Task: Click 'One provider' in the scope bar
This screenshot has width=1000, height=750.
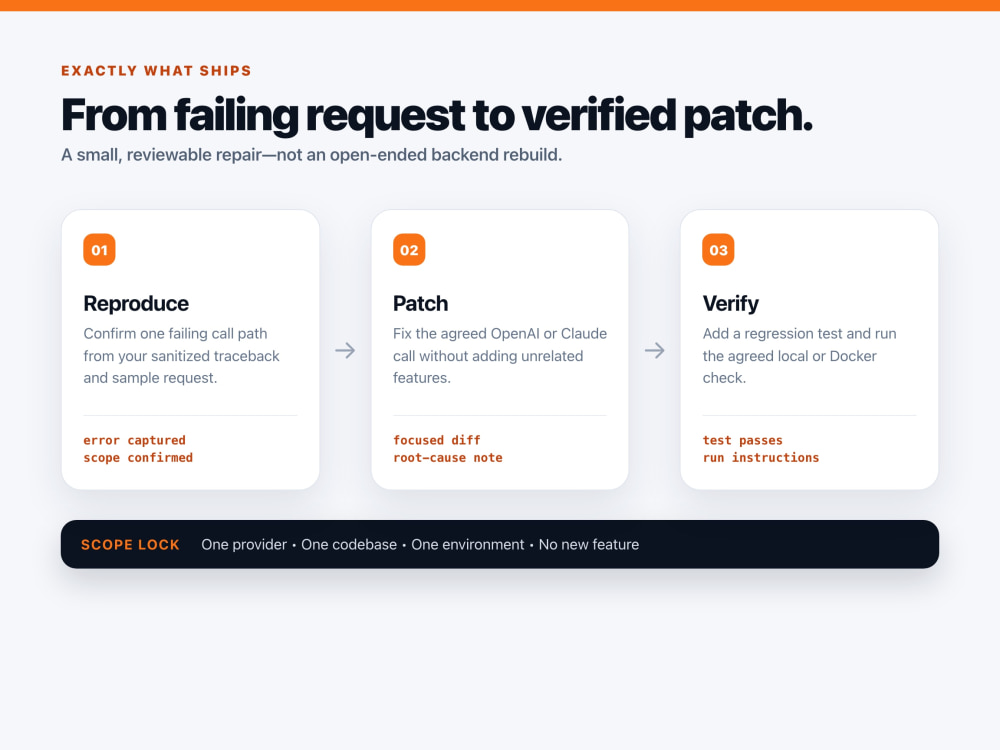Action: [244, 545]
